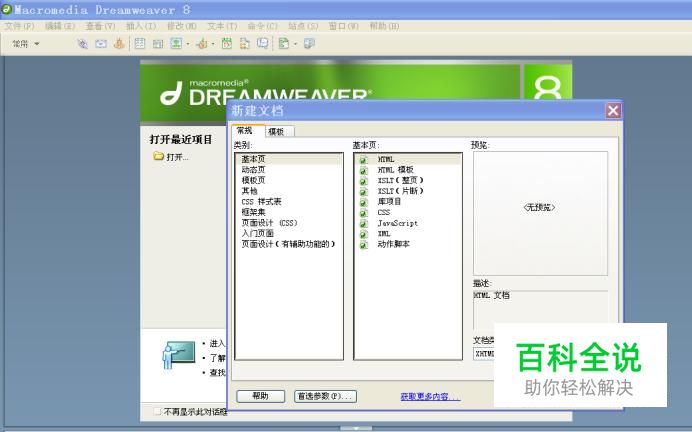Viewport: 692px width, 432px height.
Task: Select 动作脚本 in the page list
Action: point(408,244)
